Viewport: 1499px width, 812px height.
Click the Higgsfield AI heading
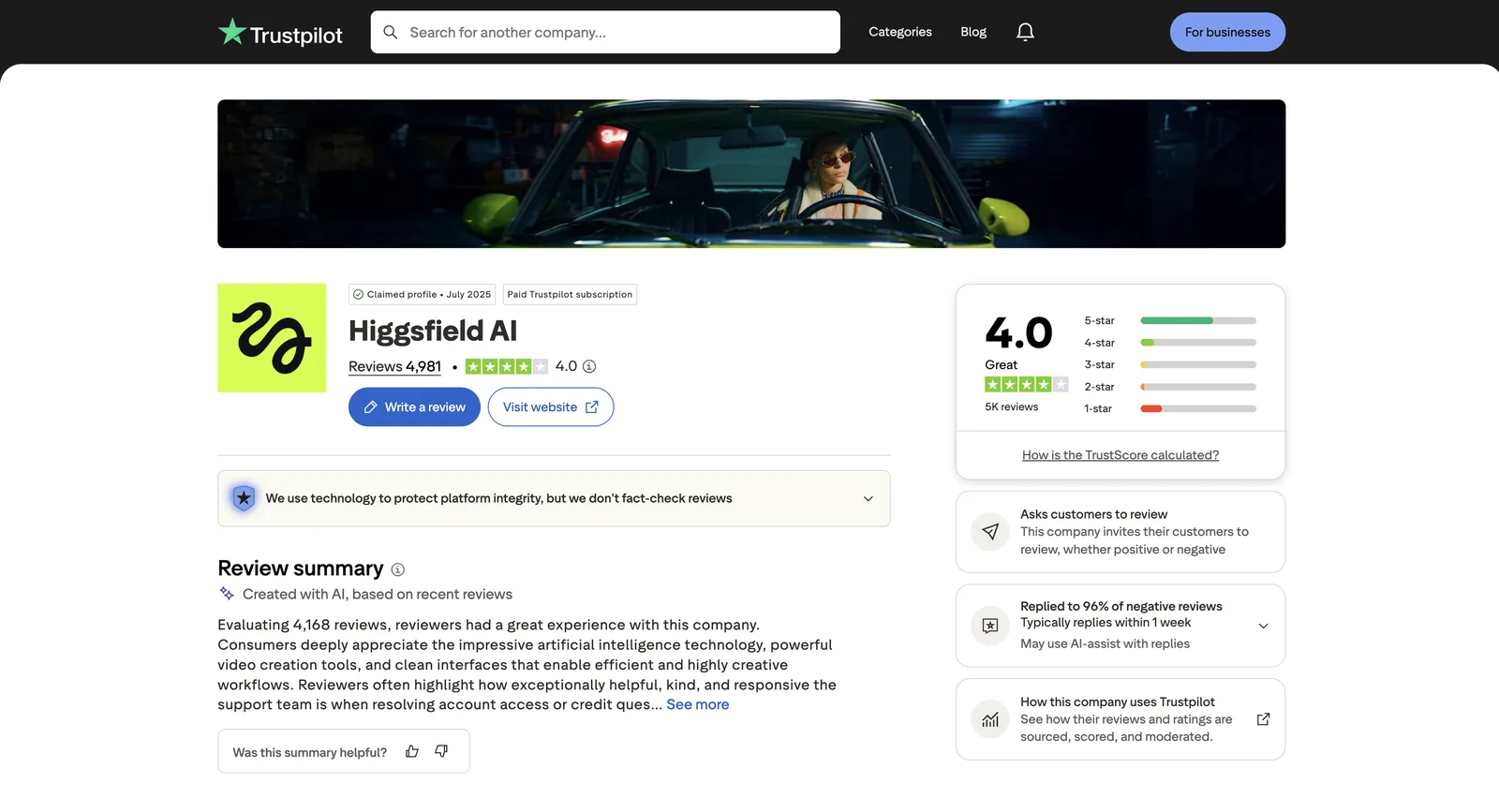click(x=433, y=331)
